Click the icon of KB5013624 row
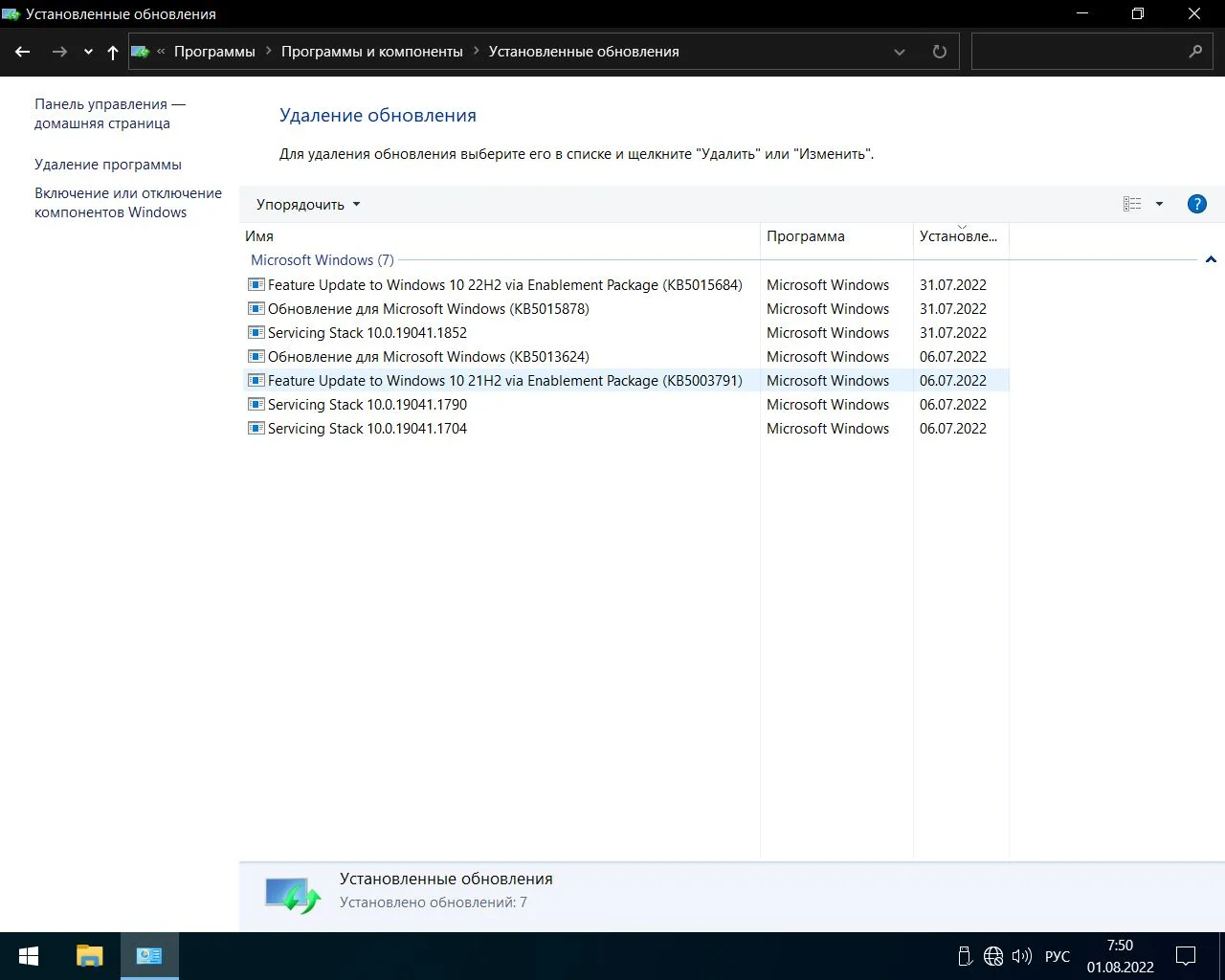 pos(256,356)
